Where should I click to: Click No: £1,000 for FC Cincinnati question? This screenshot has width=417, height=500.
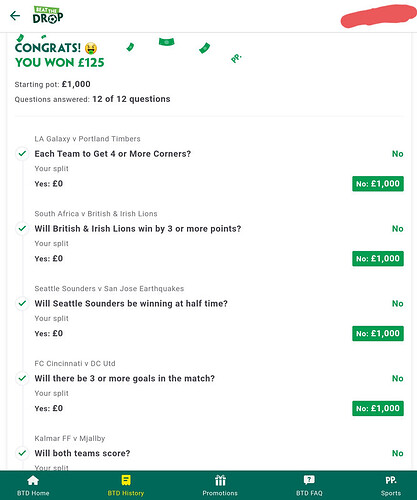coord(378,408)
